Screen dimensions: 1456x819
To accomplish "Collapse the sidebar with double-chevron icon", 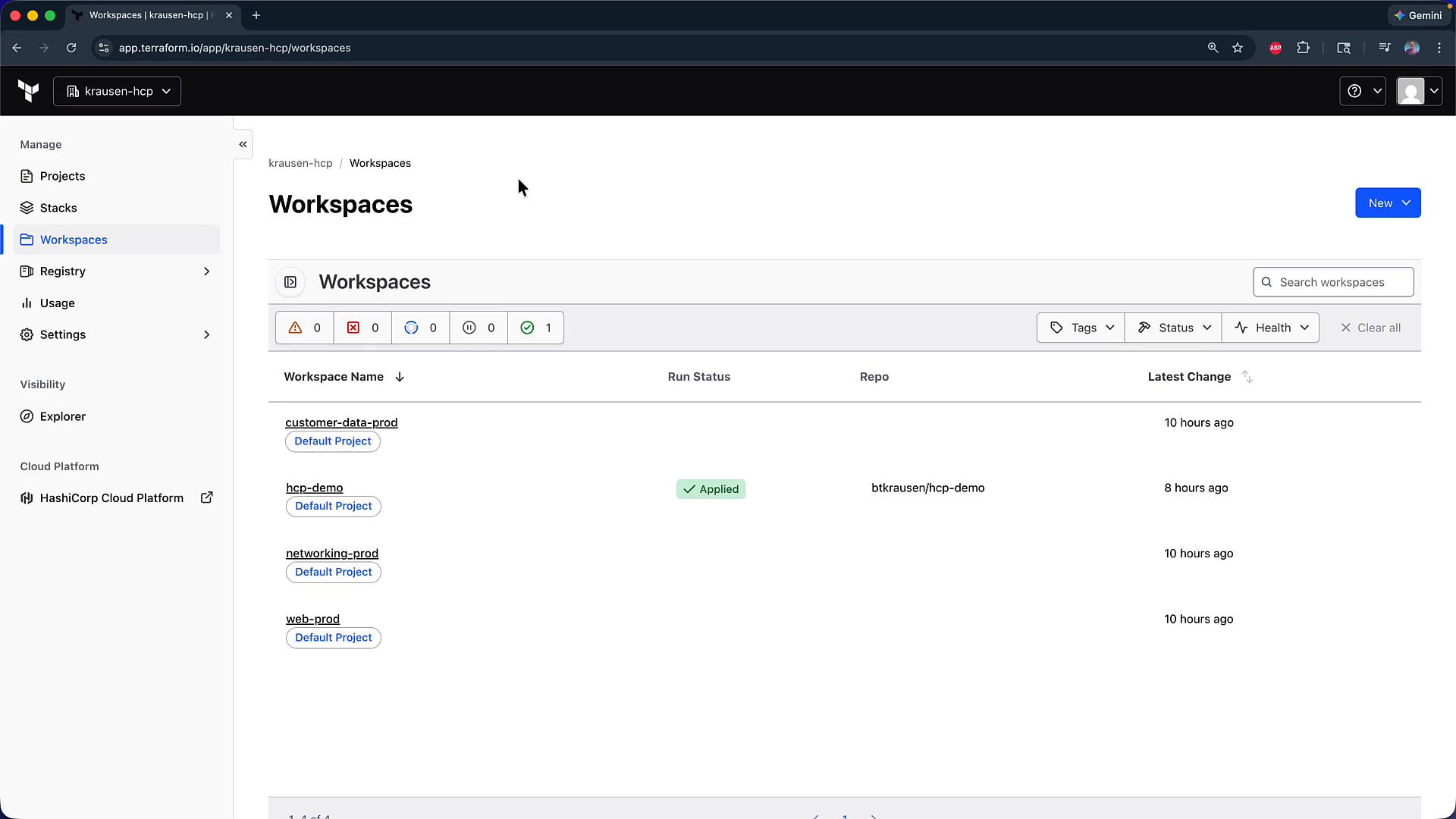I will (x=243, y=144).
